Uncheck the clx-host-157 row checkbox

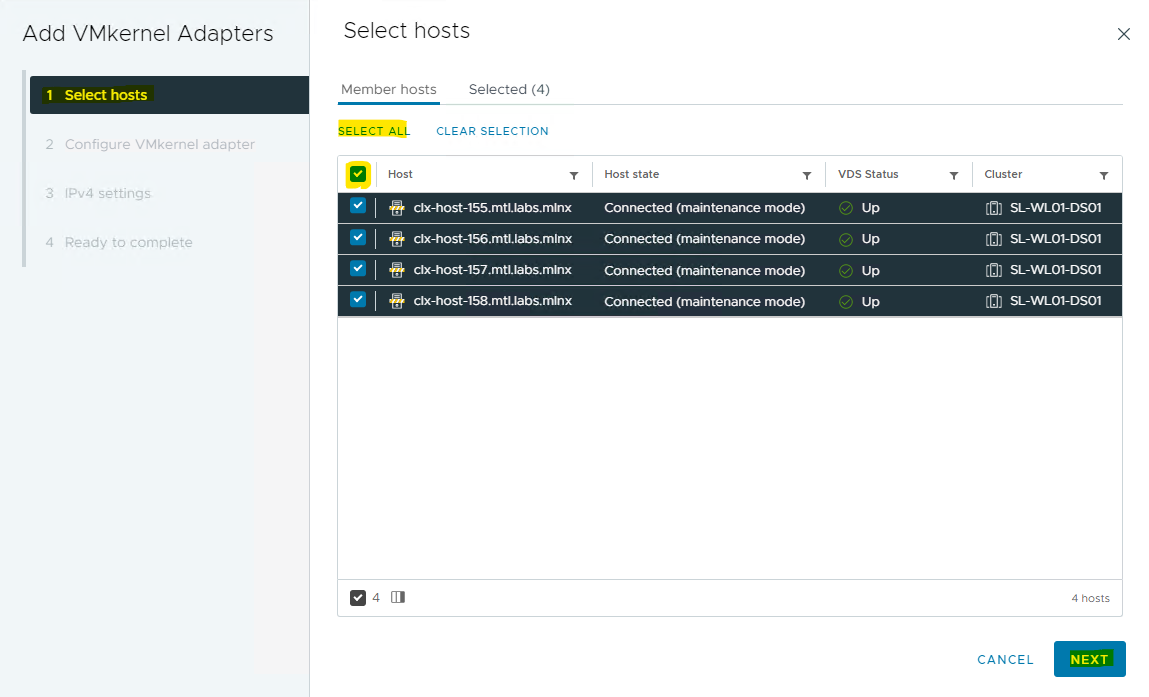tap(358, 268)
